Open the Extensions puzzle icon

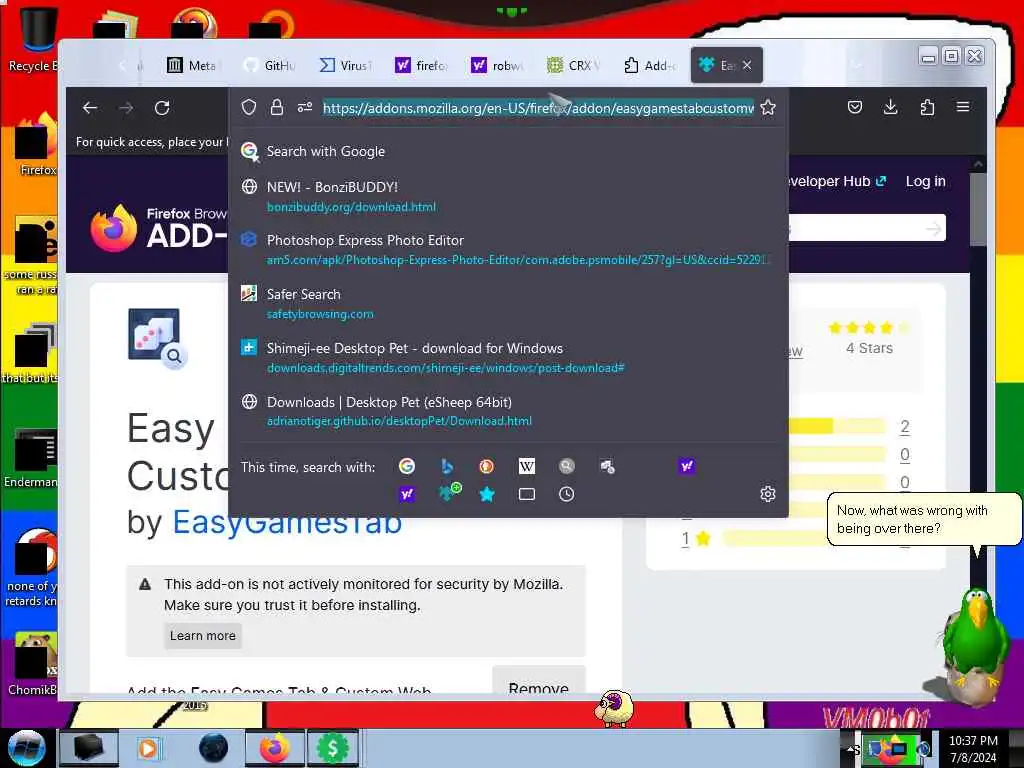point(927,107)
